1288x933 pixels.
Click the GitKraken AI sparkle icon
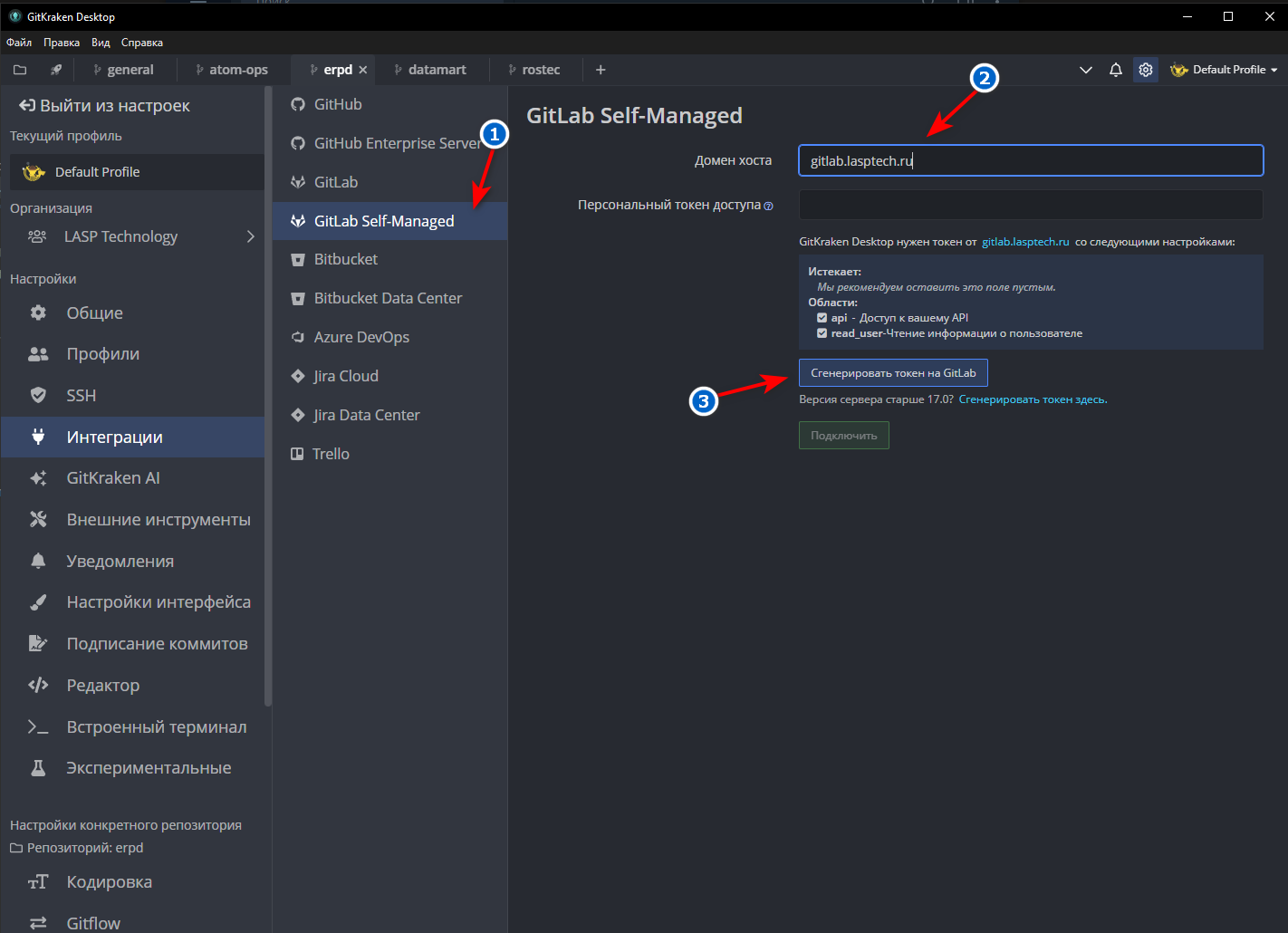click(x=38, y=478)
